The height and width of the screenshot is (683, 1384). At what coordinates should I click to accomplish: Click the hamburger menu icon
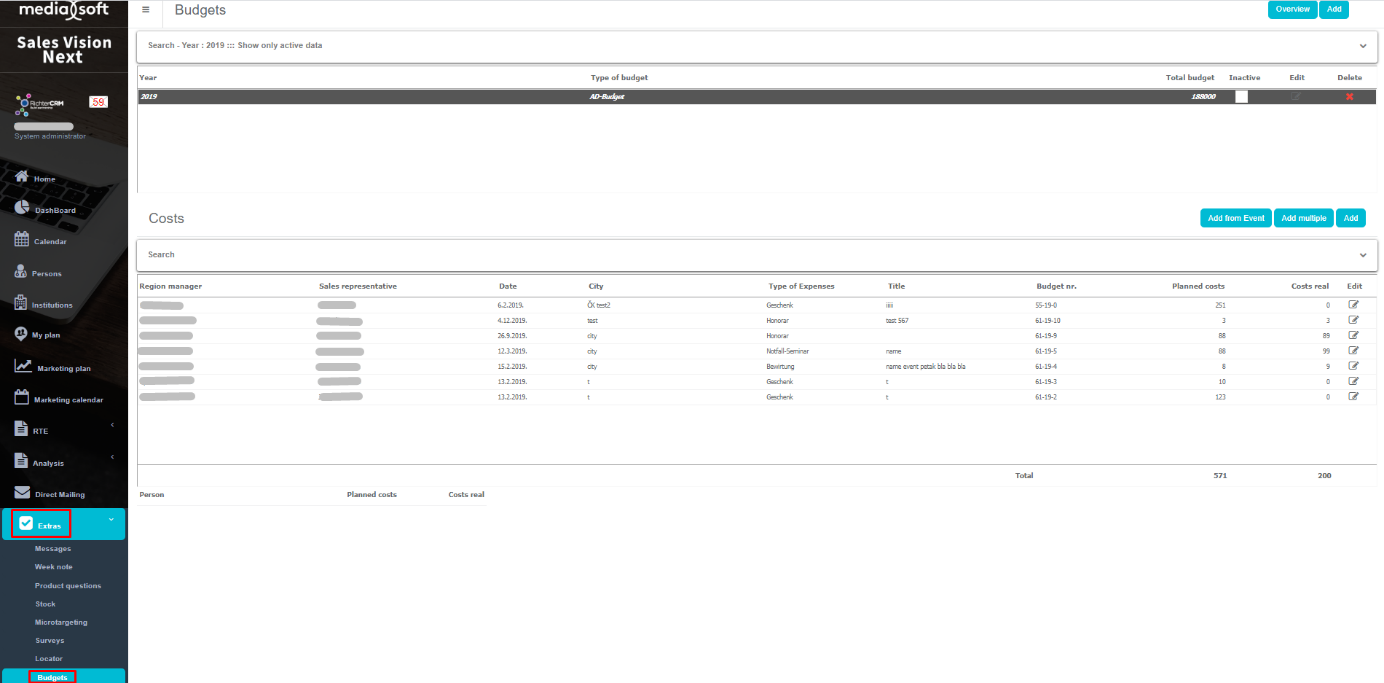point(146,10)
